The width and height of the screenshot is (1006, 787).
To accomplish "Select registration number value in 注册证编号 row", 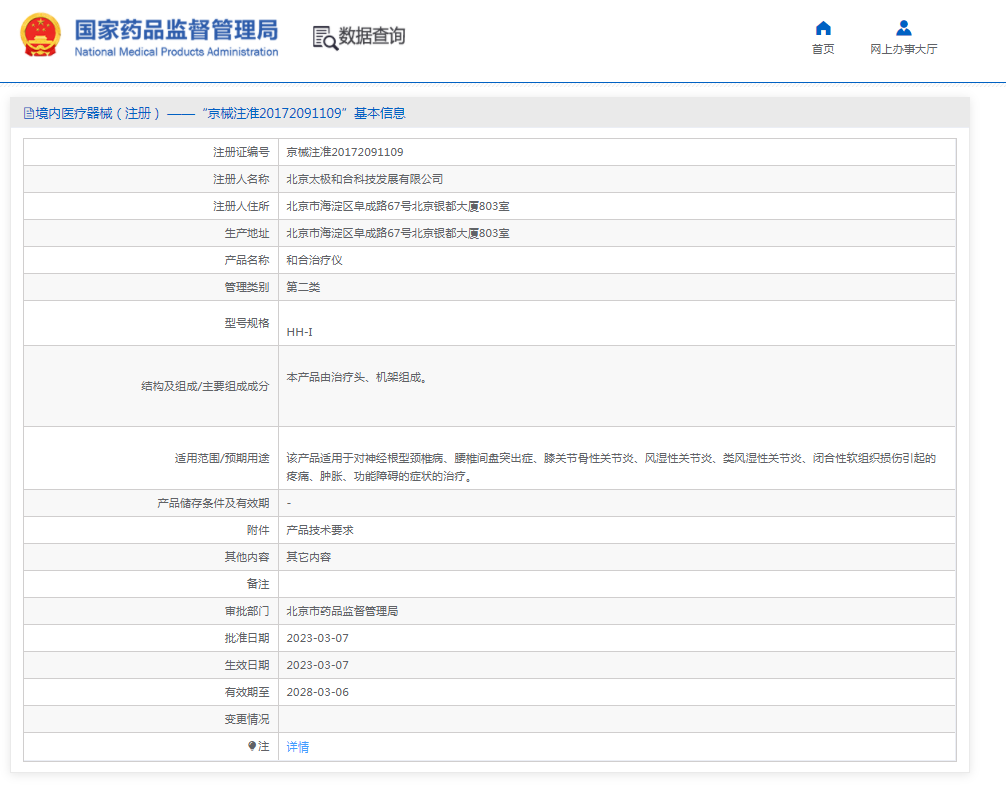I will tap(344, 152).
